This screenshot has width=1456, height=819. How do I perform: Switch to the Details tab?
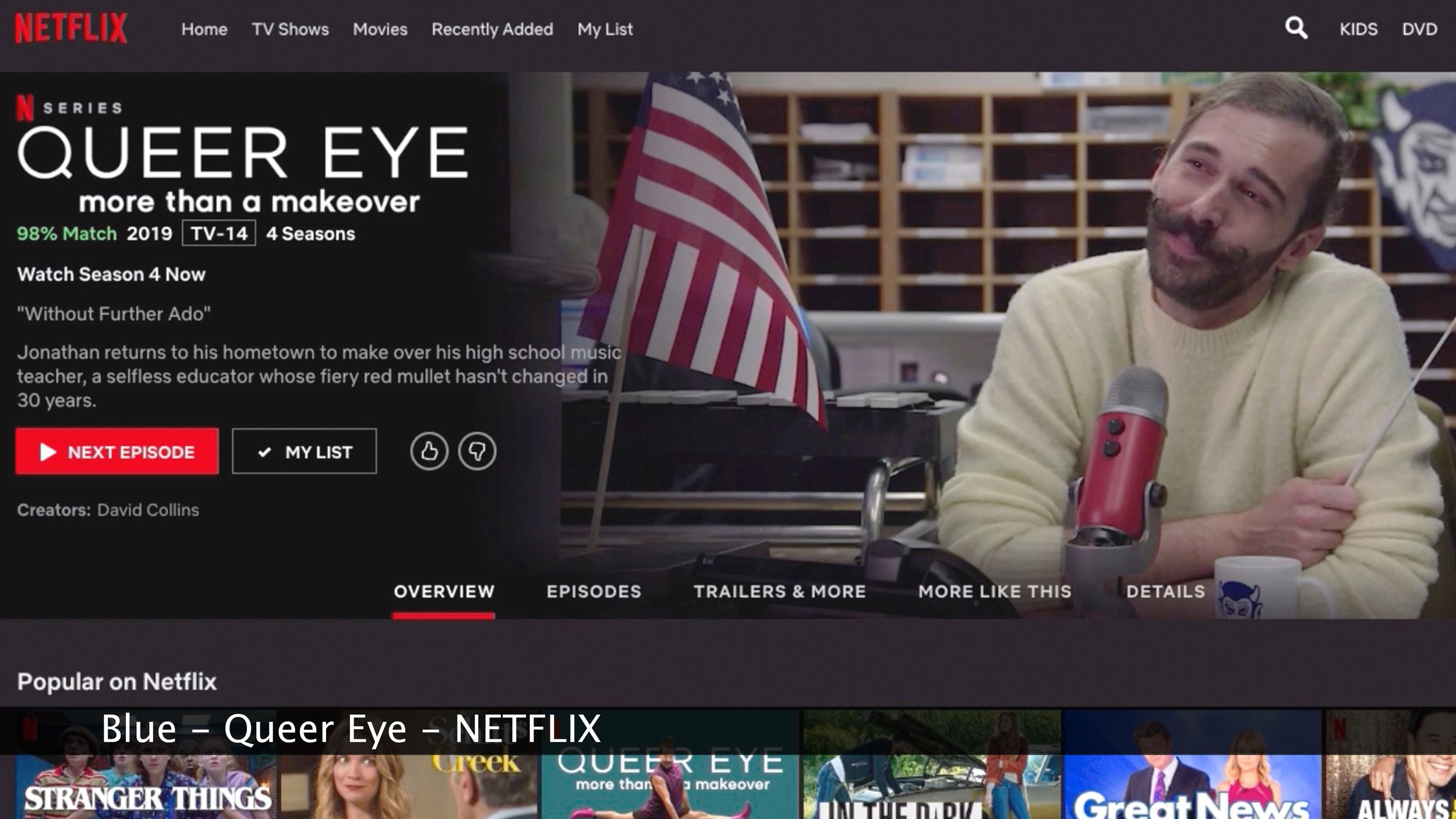click(x=1165, y=592)
